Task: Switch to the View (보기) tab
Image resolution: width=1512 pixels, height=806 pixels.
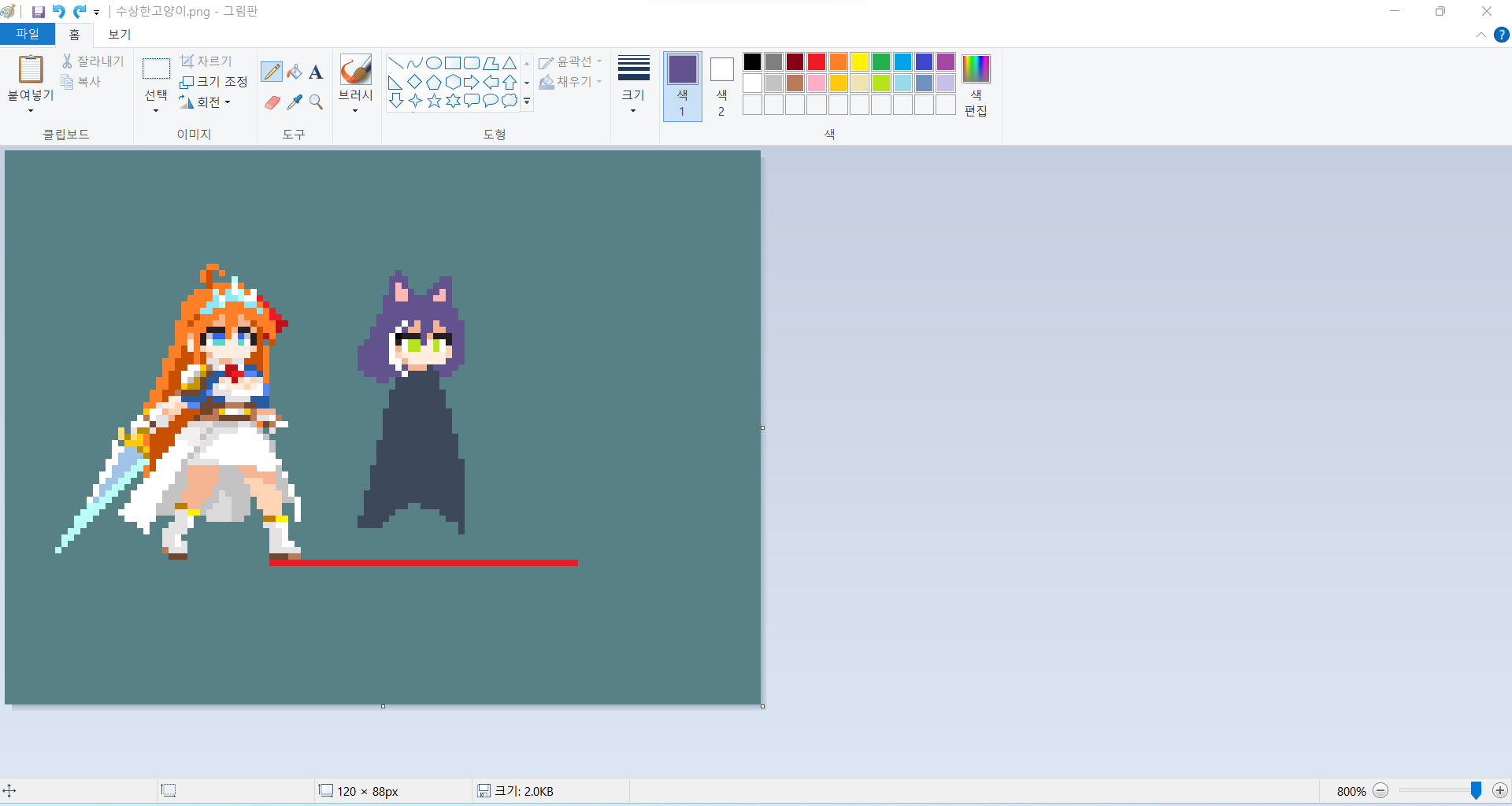Action: (x=119, y=35)
